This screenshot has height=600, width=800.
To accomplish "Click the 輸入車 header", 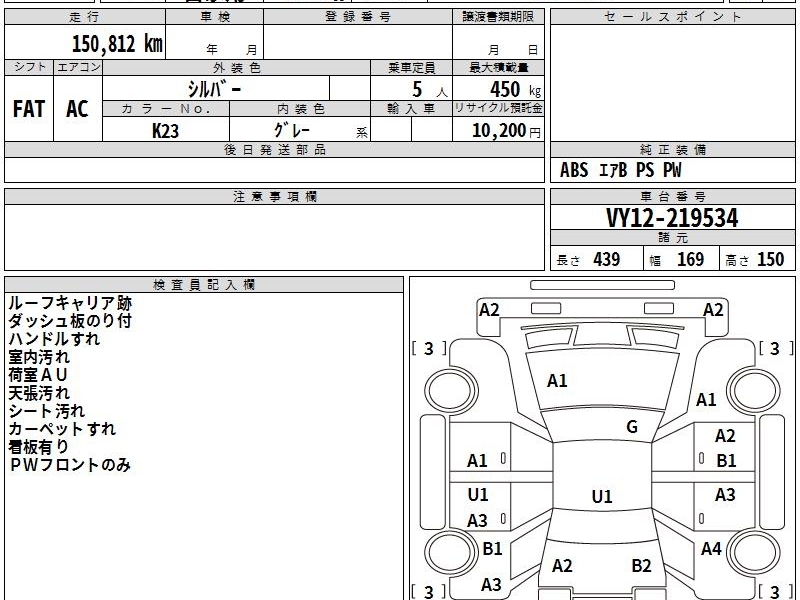I will 411,109.
